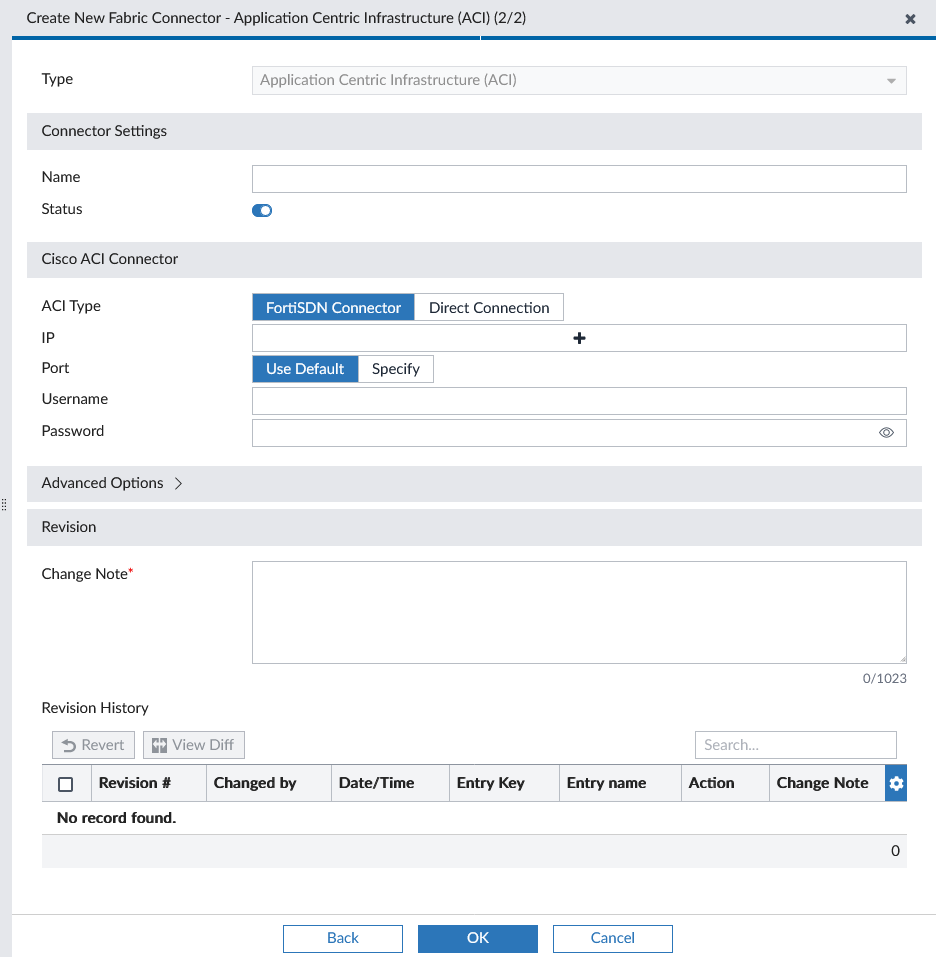Image resolution: width=936 pixels, height=957 pixels.
Task: Click Back to return to the previous step
Action: (x=342, y=938)
